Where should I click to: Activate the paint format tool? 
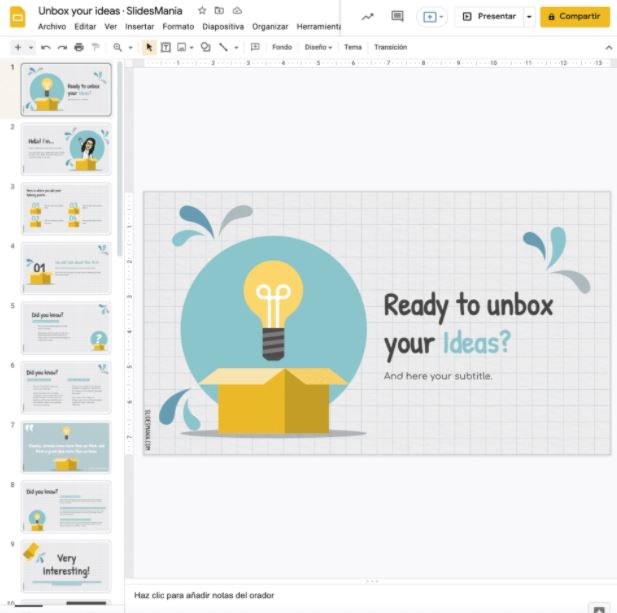pyautogui.click(x=95, y=47)
